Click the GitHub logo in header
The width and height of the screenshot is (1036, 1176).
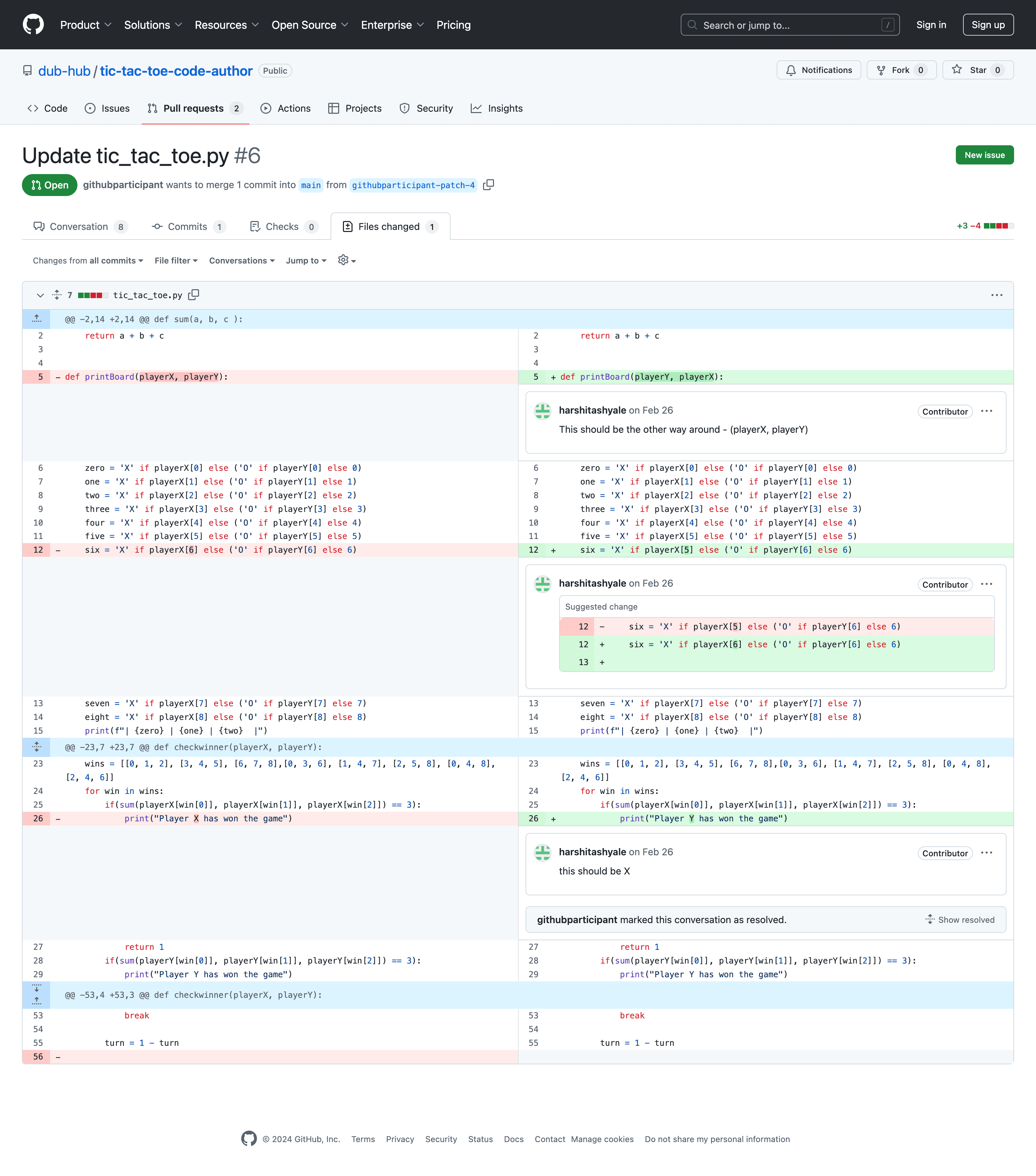click(x=33, y=25)
